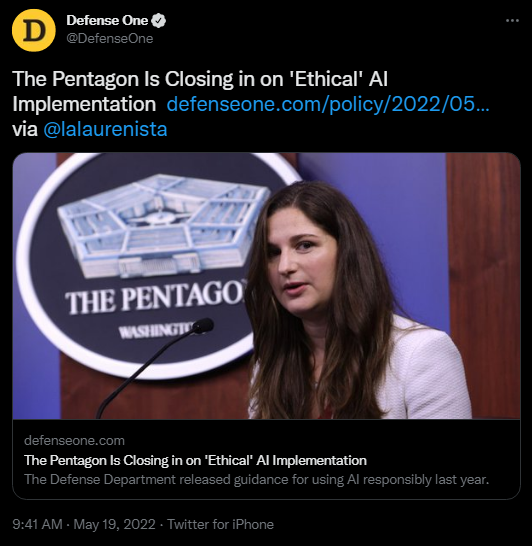Open the @DefenseOne handle link

click(110, 38)
